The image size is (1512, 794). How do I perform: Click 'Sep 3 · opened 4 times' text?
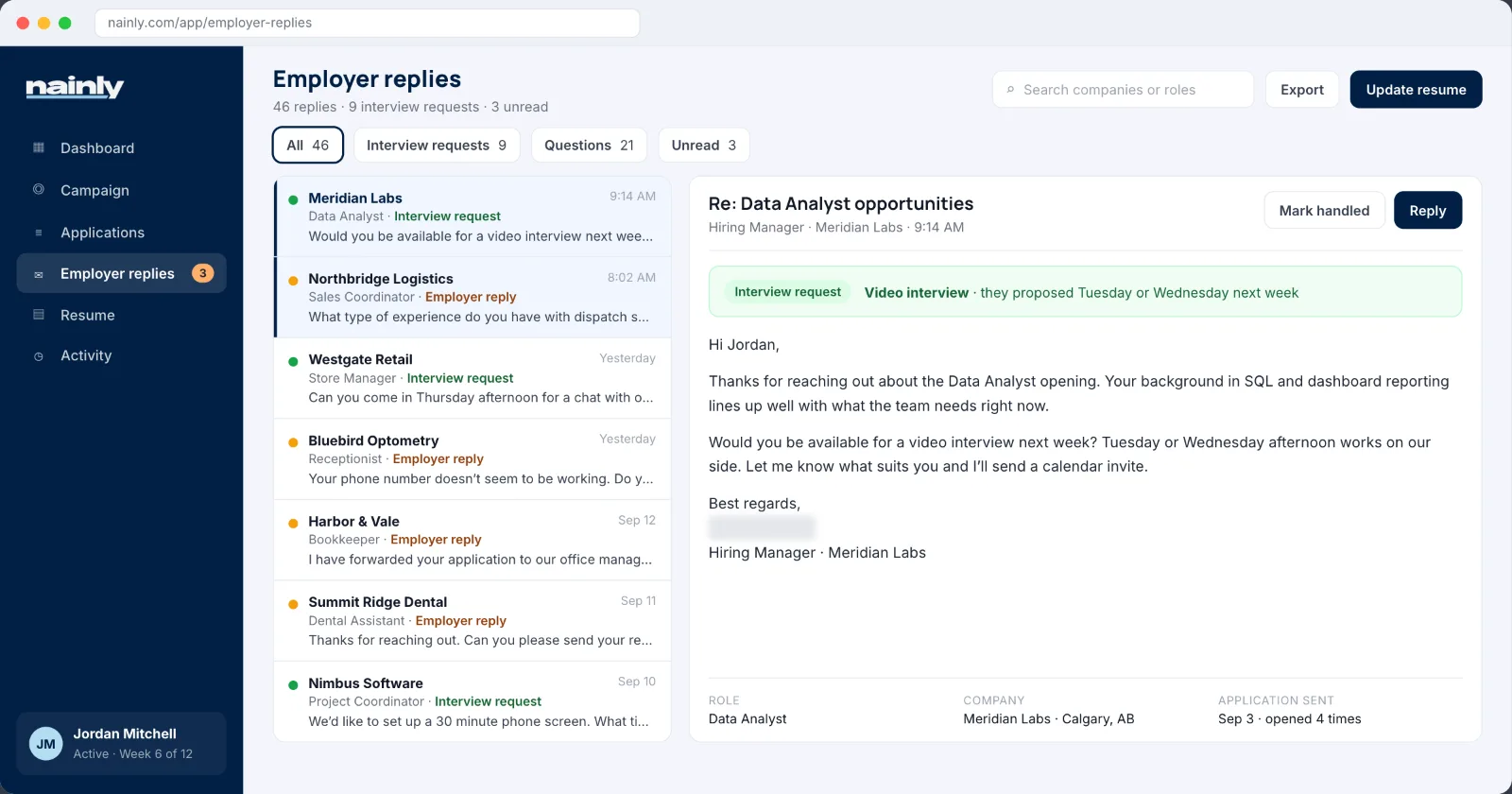(1289, 719)
